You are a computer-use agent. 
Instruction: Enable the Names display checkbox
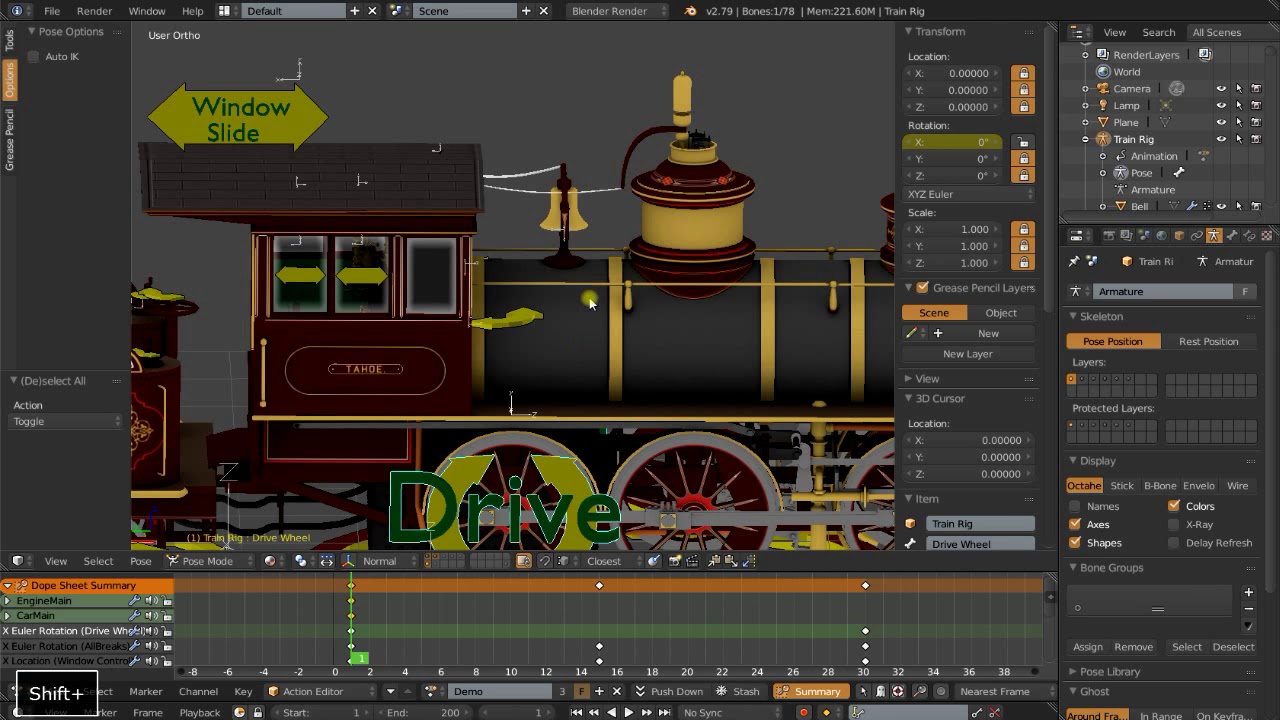(x=1075, y=506)
